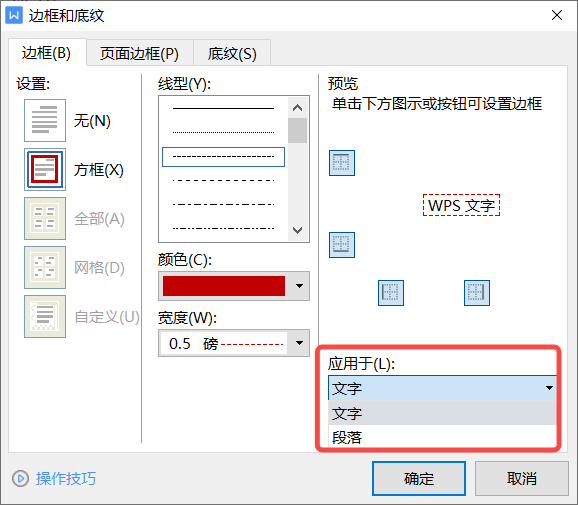Click the line style scrollbar thumb
This screenshot has width=578, height=505.
(297, 130)
